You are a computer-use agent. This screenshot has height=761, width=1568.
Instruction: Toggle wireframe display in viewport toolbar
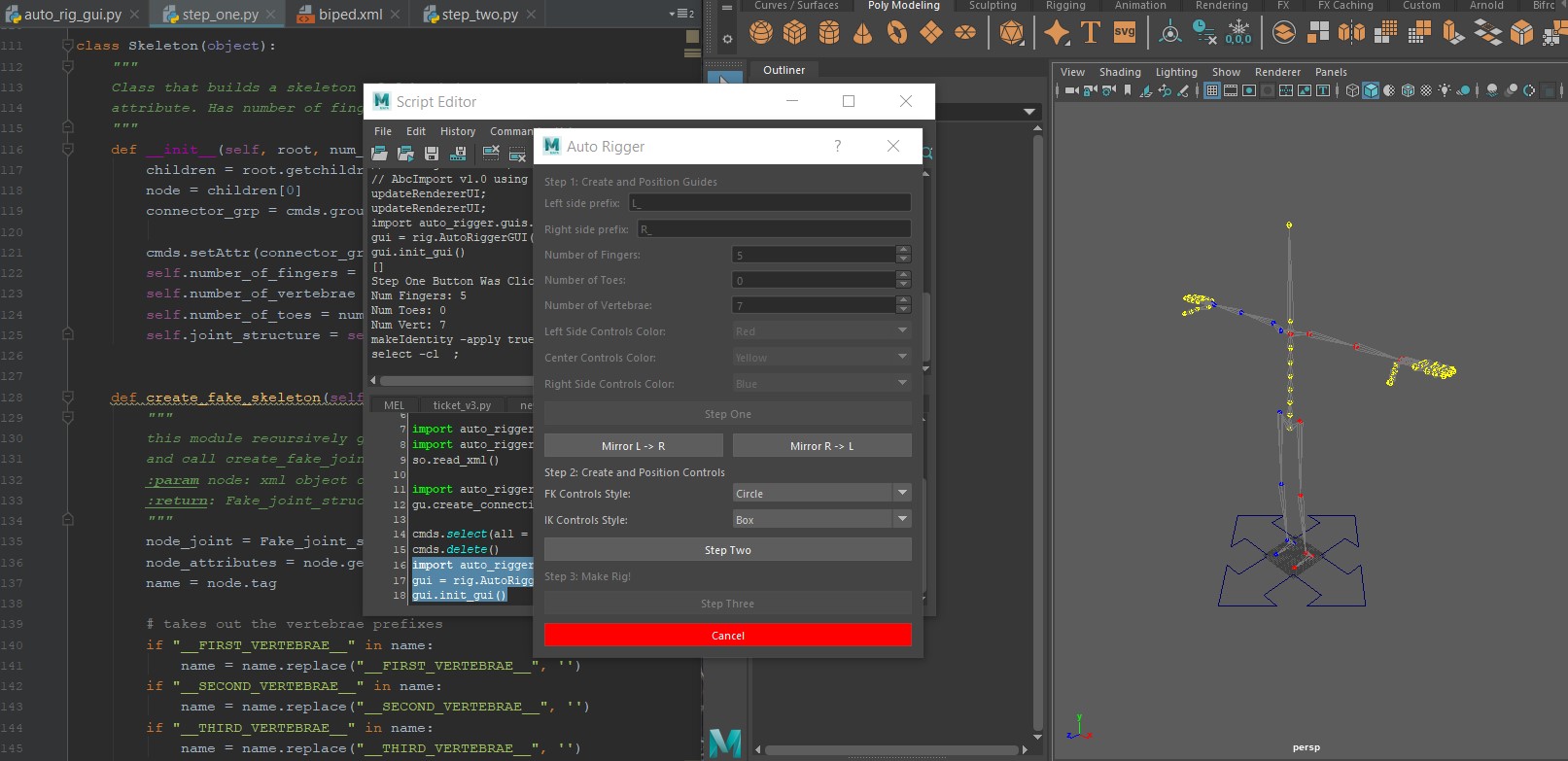[x=1352, y=90]
